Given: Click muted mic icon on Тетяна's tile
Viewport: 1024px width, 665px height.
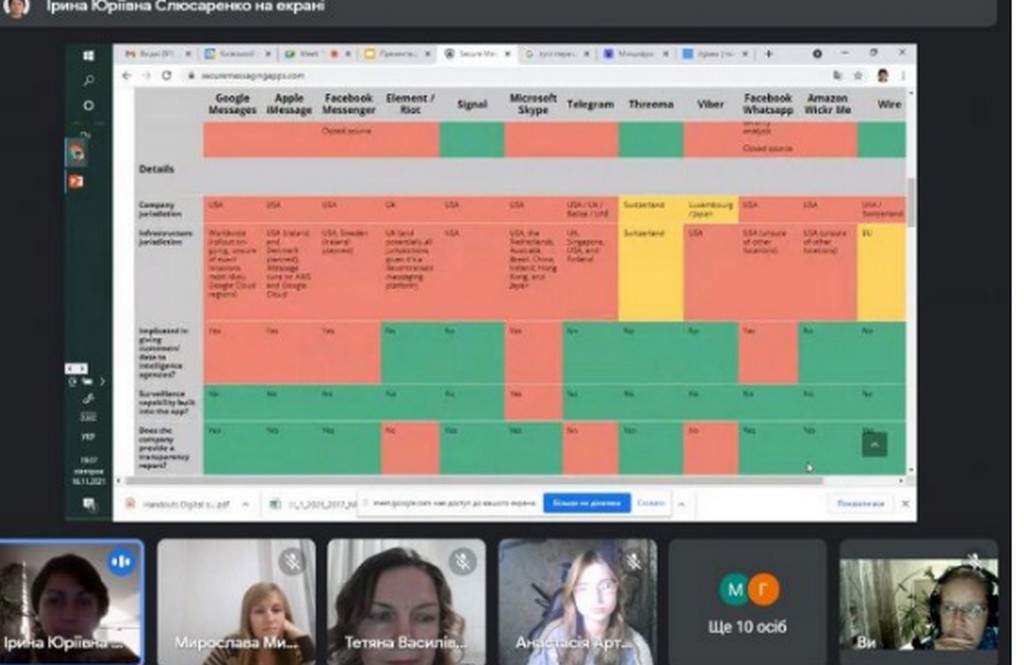Looking at the screenshot, I should (x=462, y=562).
